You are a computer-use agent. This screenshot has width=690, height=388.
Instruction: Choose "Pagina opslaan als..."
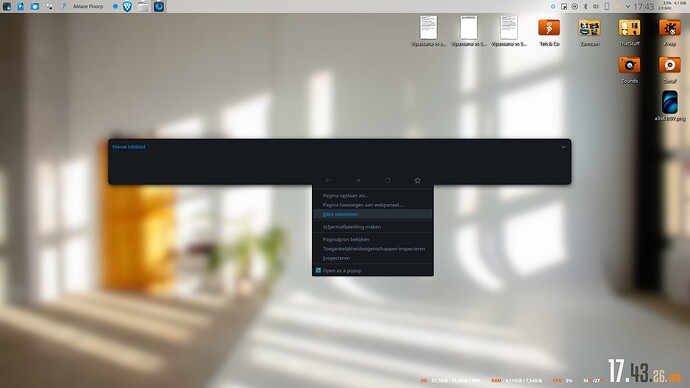[373, 196]
